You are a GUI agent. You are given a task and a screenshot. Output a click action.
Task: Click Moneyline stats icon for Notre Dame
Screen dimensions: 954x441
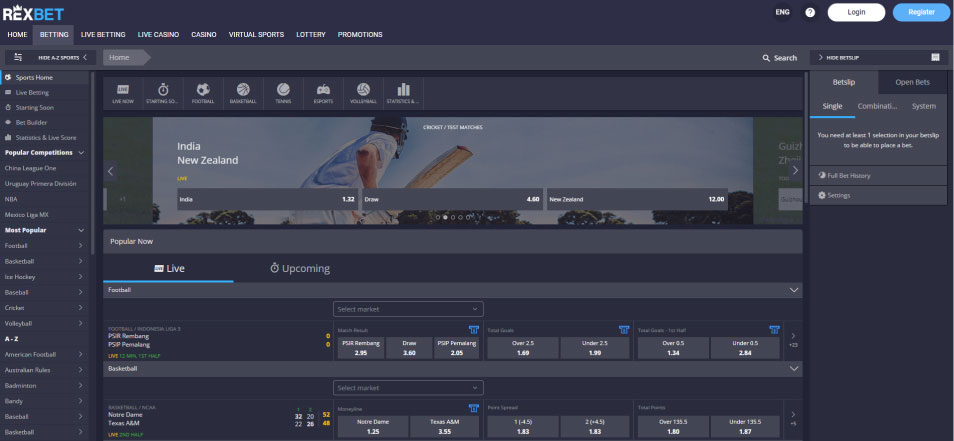[x=474, y=408]
